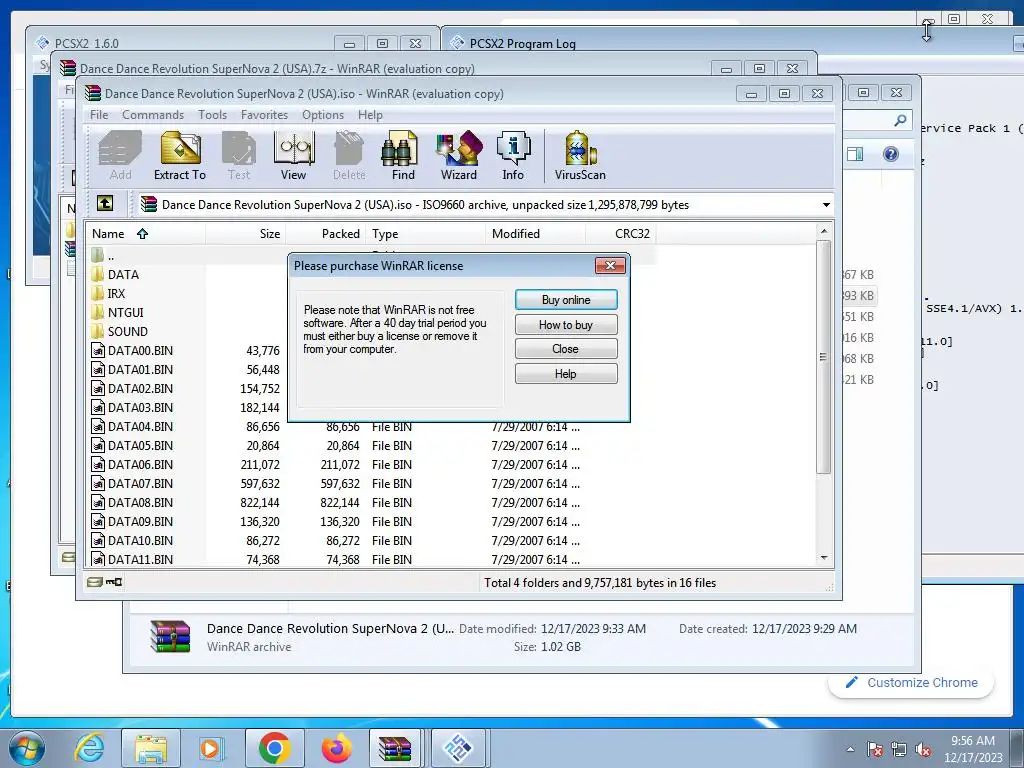Click the file list vertical scrollbar thumb

(824, 357)
